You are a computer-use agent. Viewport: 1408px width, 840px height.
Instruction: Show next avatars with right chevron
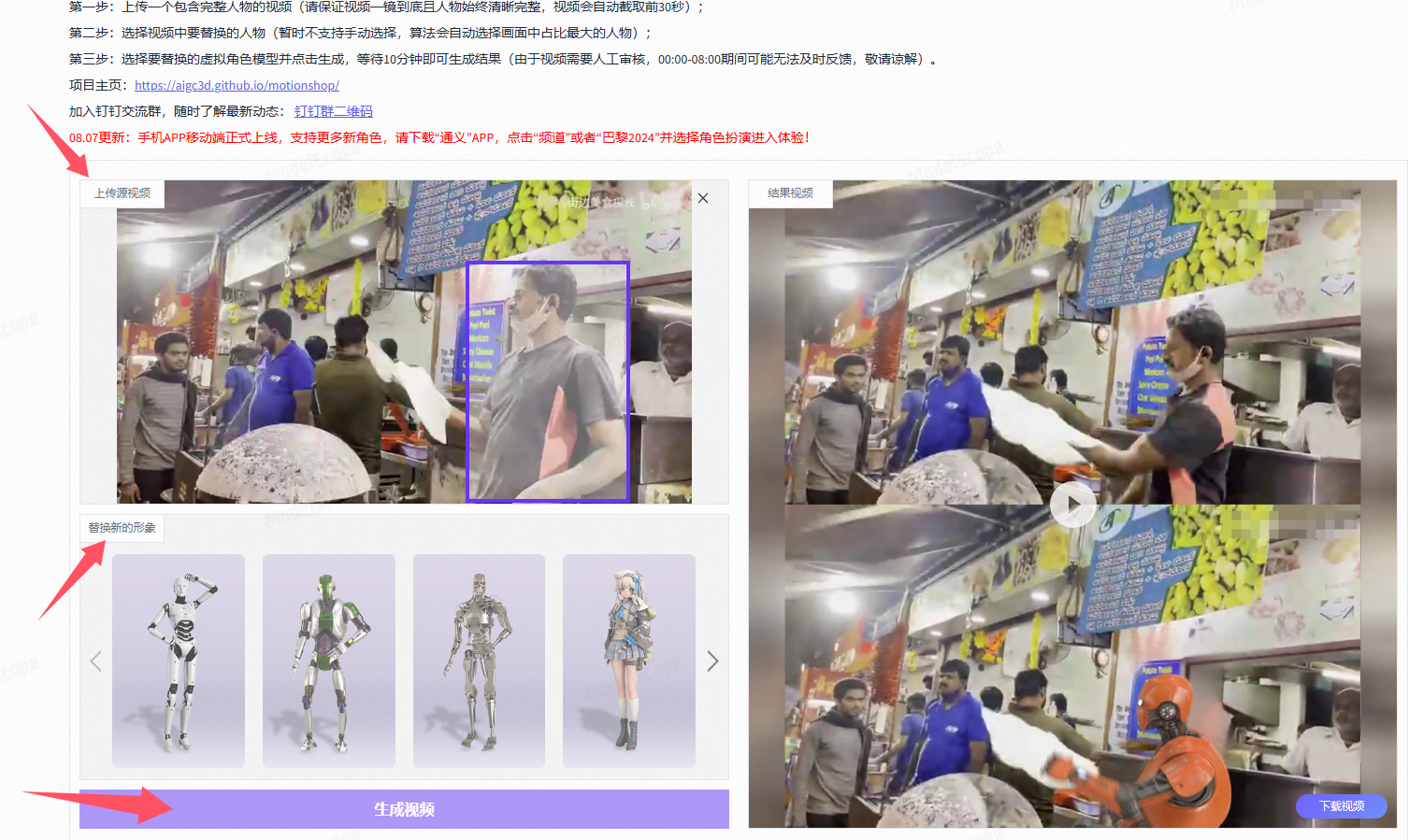(712, 662)
